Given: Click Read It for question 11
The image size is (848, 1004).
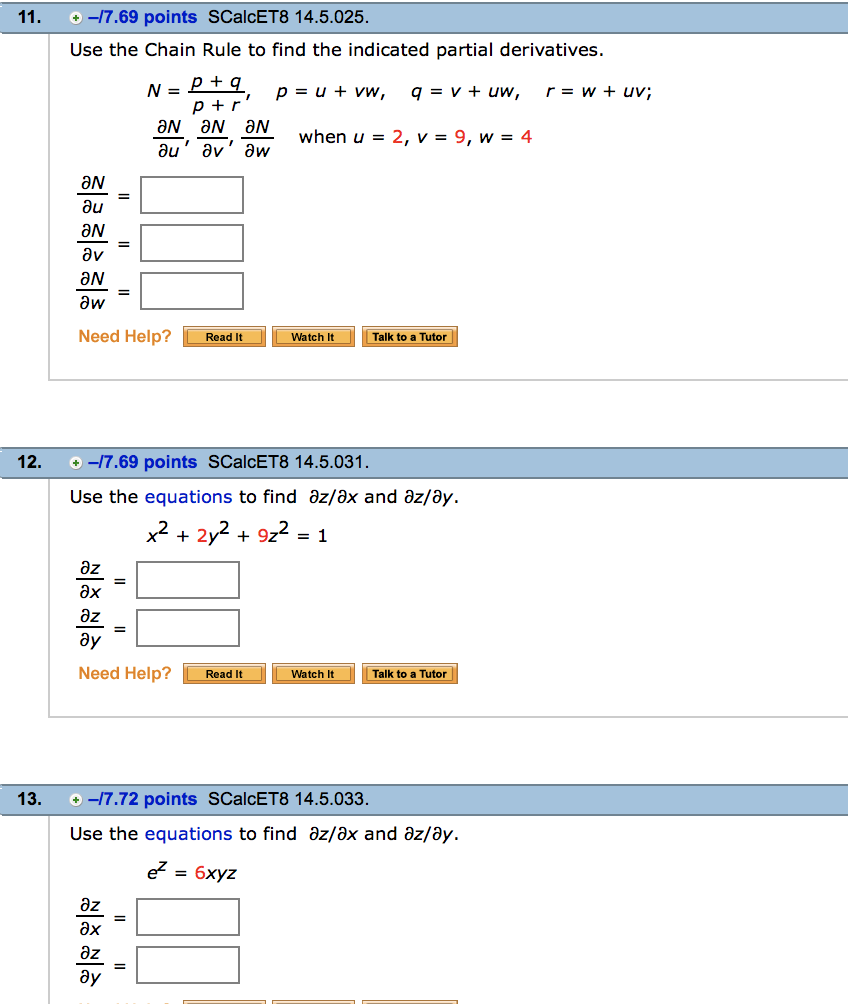Looking at the screenshot, I should 224,337.
